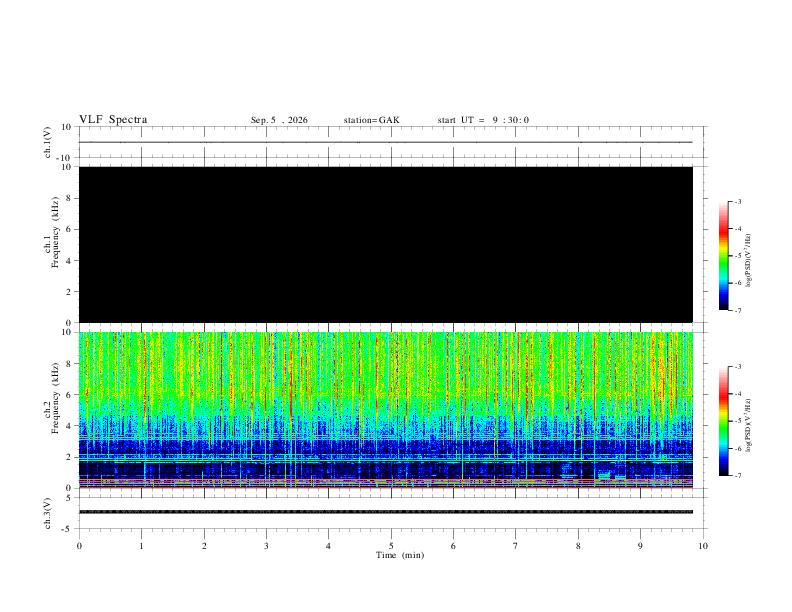This screenshot has height=612, width=792.
Task: Click the 0 minute tick label
Action: [79, 546]
